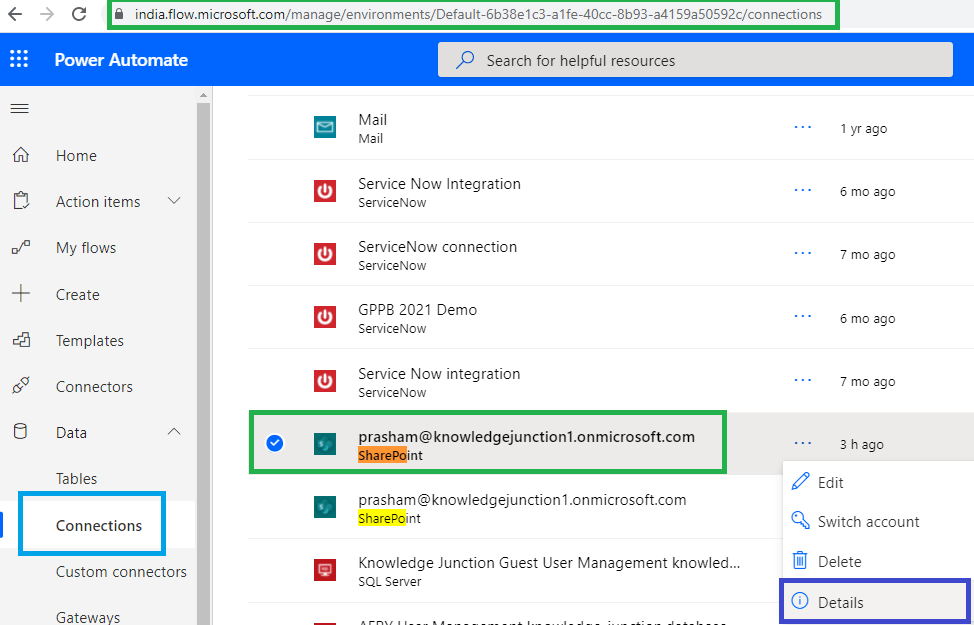Click the selected row SharePoint icon

pos(325,444)
